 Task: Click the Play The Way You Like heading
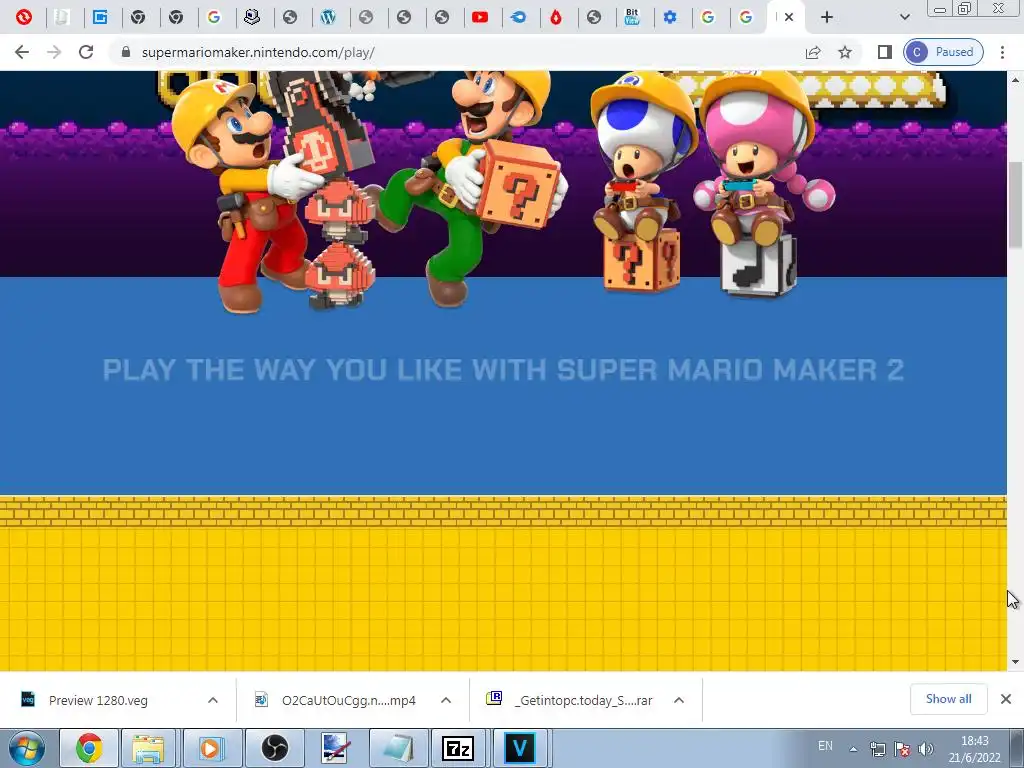coord(503,370)
